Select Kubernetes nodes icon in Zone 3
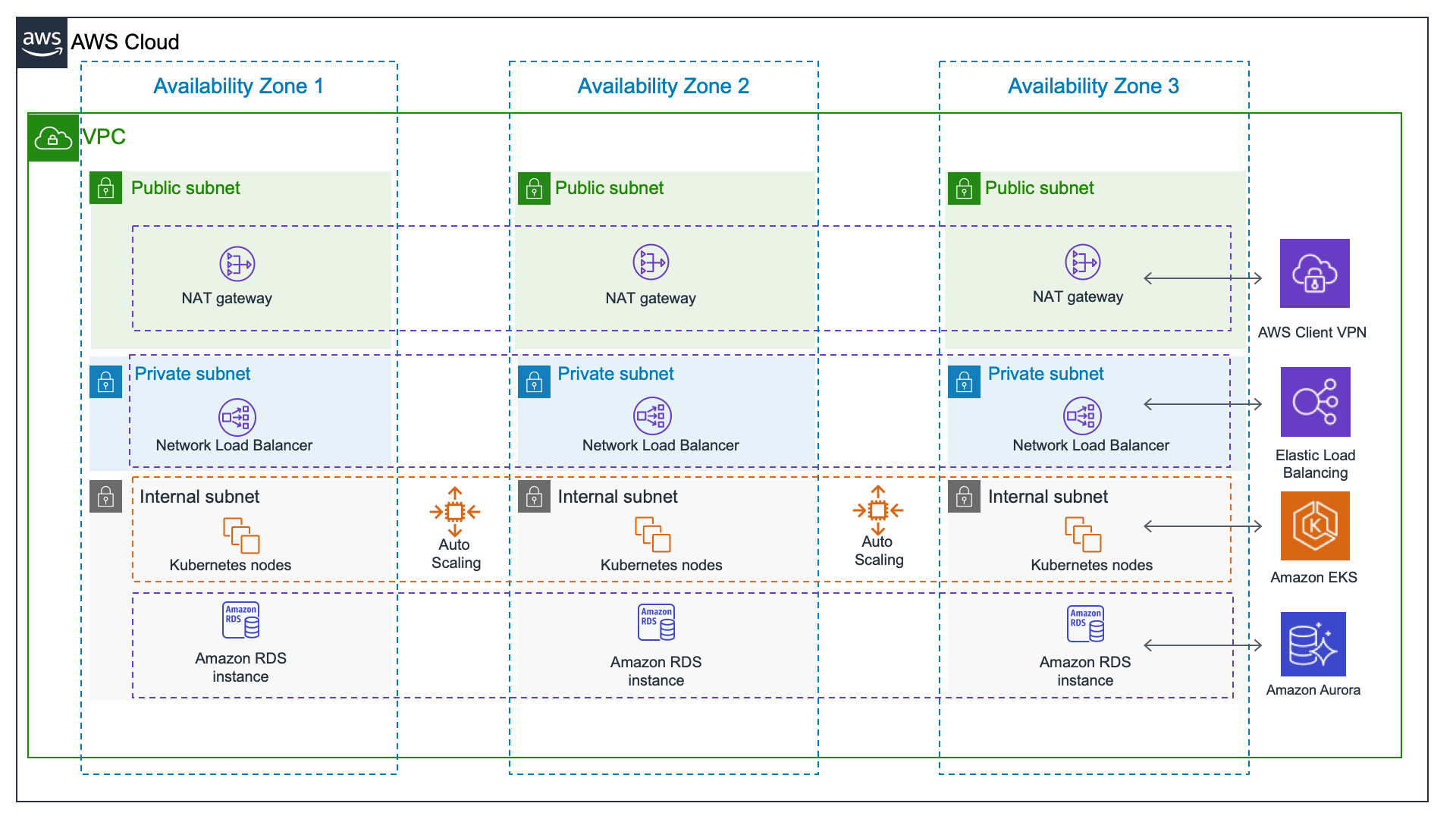This screenshot has height=819, width=1456. pos(1083,534)
